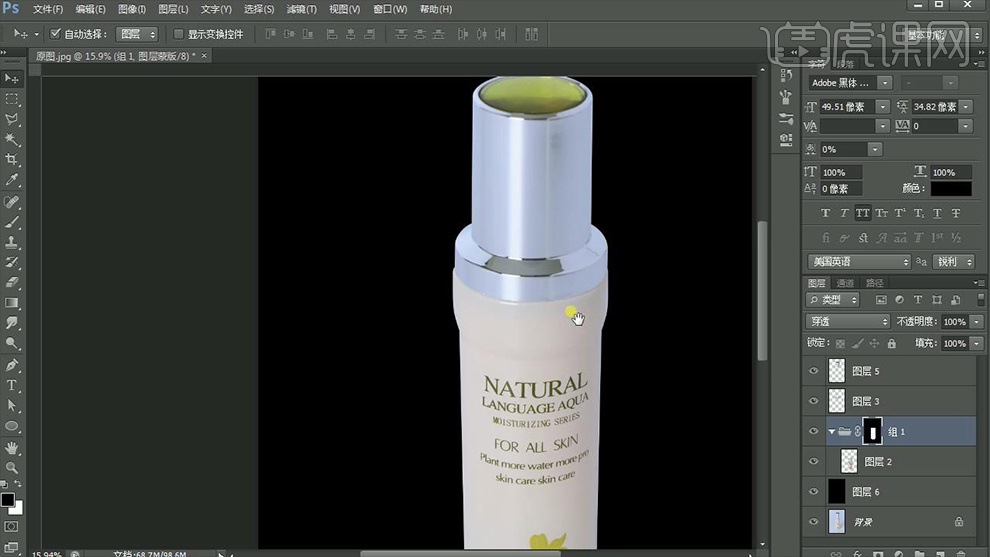
Task: Click the pixel layer filter icon
Action: tap(881, 300)
